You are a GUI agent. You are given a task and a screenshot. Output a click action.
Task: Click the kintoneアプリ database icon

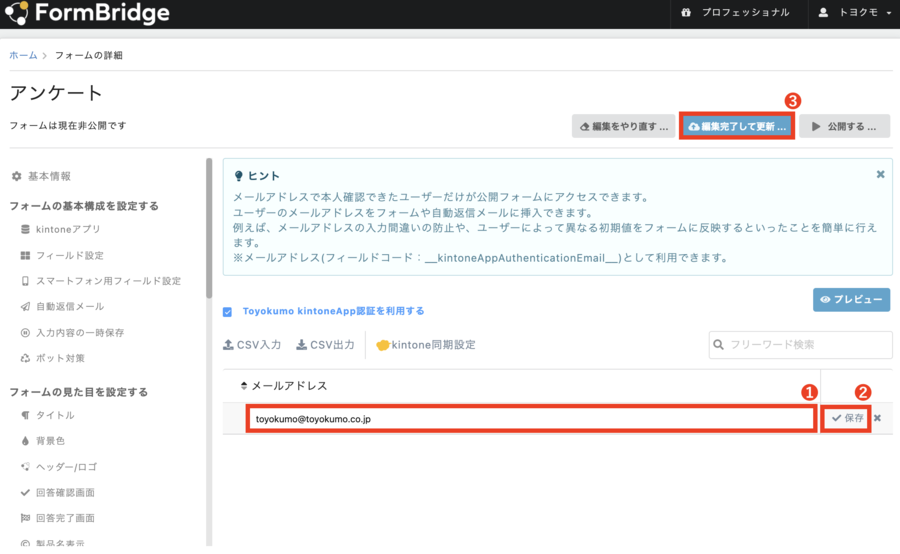tap(25, 230)
